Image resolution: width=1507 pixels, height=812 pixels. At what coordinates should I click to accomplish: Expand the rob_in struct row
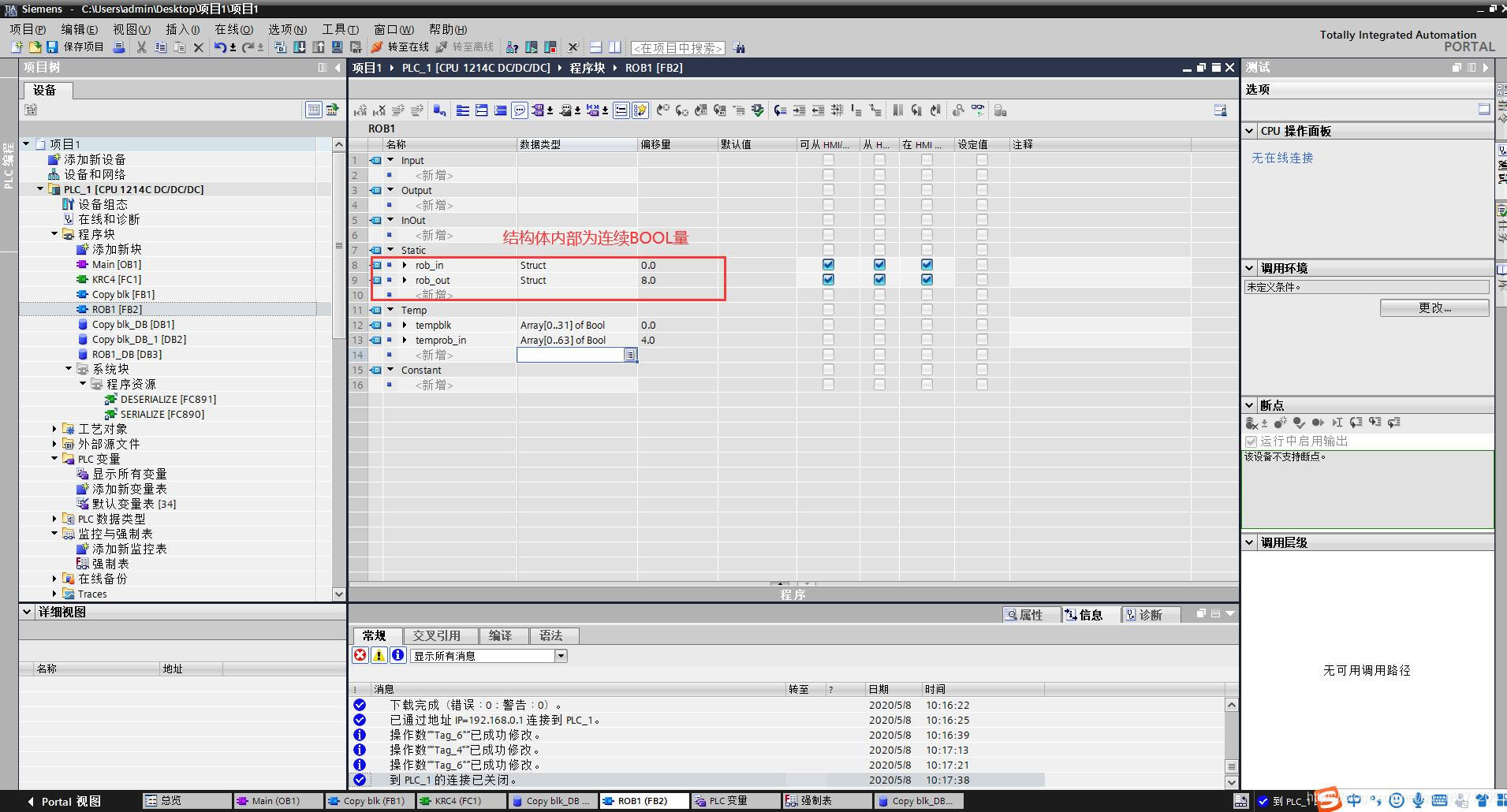(405, 265)
